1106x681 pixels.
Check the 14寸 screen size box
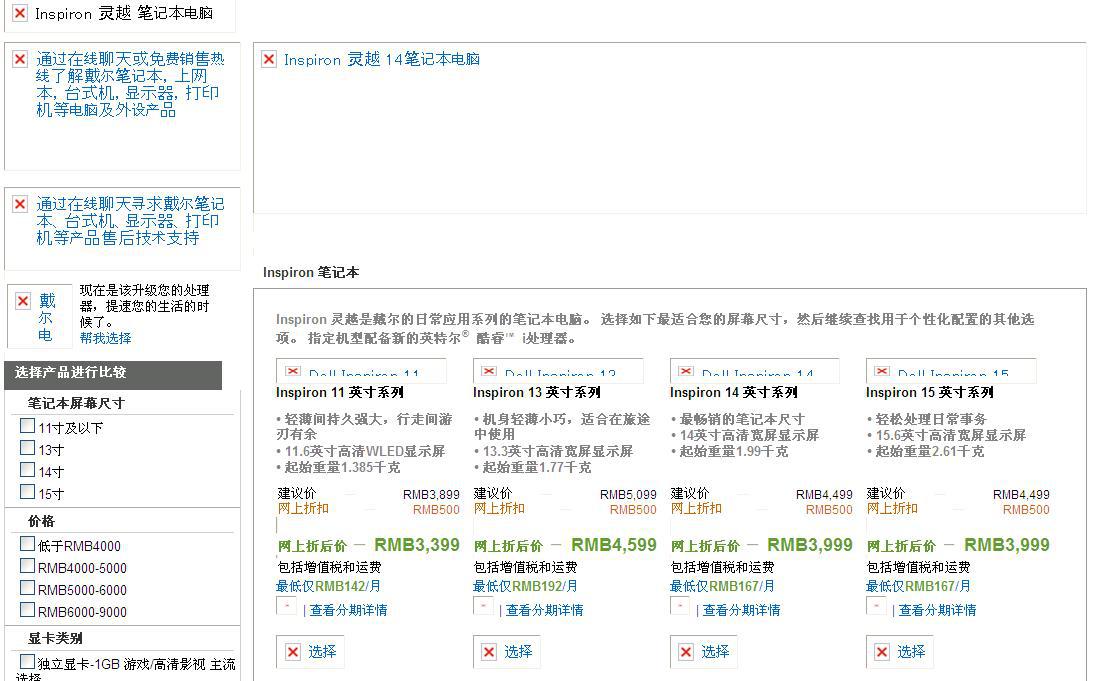28,469
